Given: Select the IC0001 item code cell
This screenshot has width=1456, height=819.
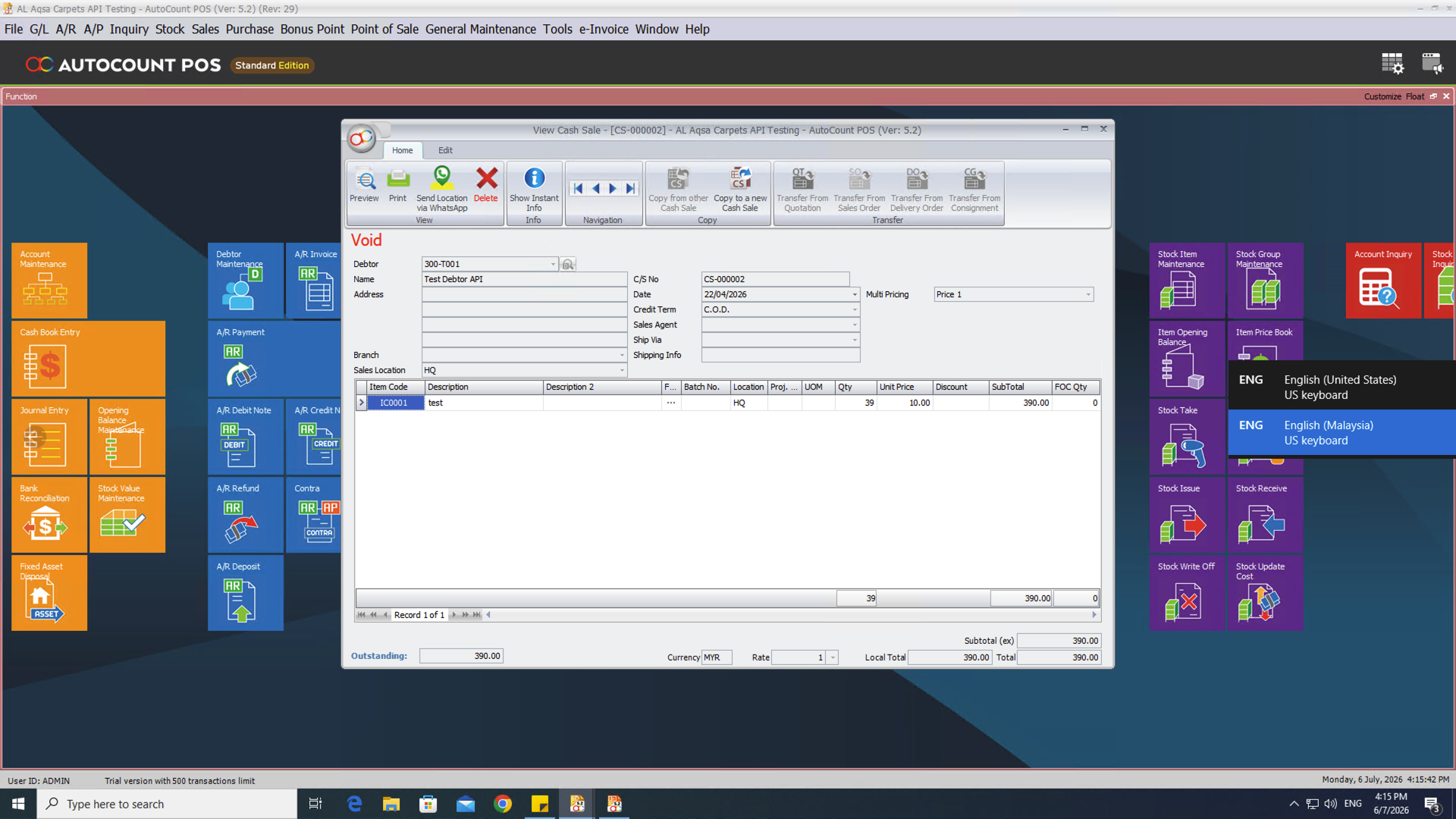Looking at the screenshot, I should coord(395,403).
